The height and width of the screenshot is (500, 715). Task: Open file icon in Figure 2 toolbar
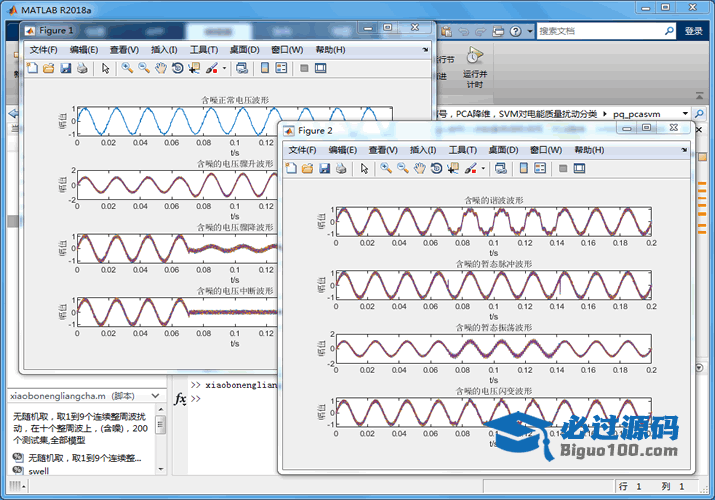tap(308, 168)
